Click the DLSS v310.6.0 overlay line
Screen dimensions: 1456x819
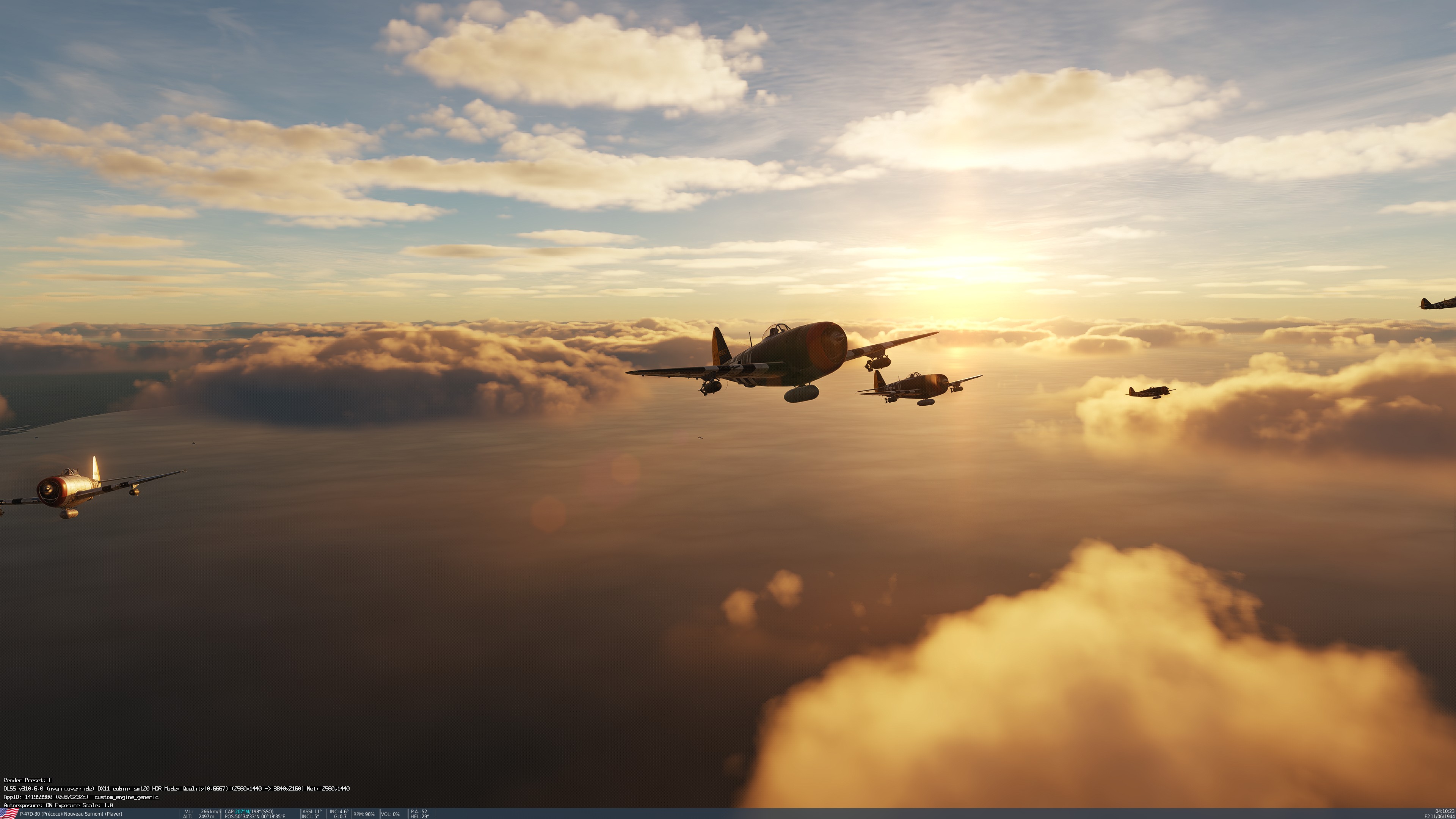pos(176,789)
